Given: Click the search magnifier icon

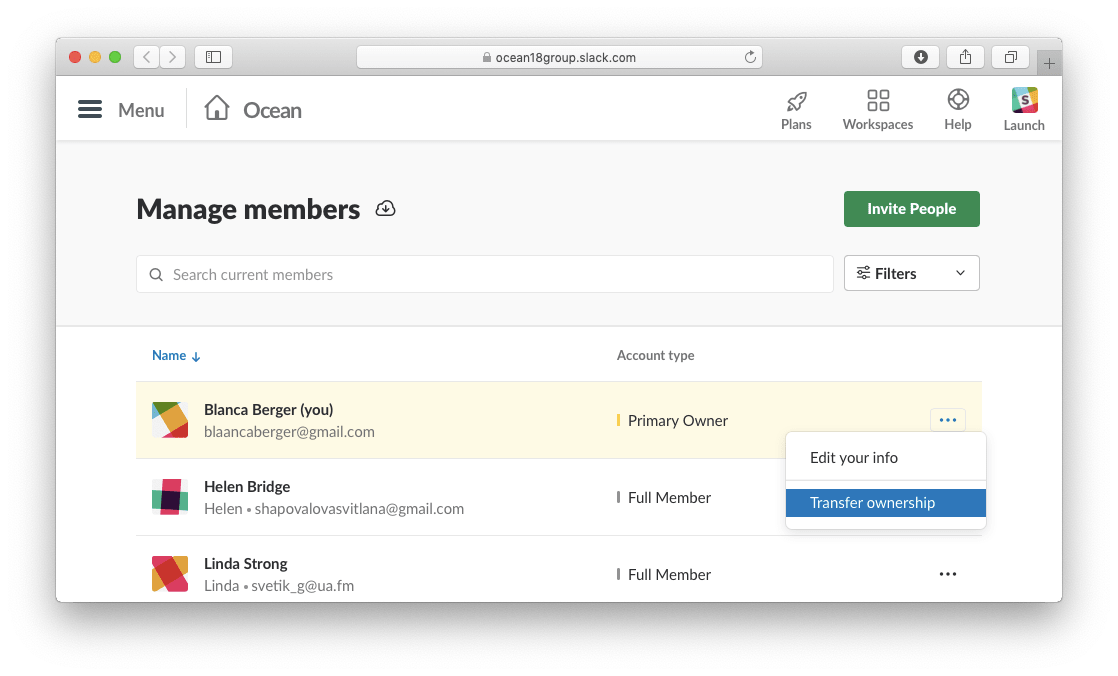Looking at the screenshot, I should [x=156, y=273].
